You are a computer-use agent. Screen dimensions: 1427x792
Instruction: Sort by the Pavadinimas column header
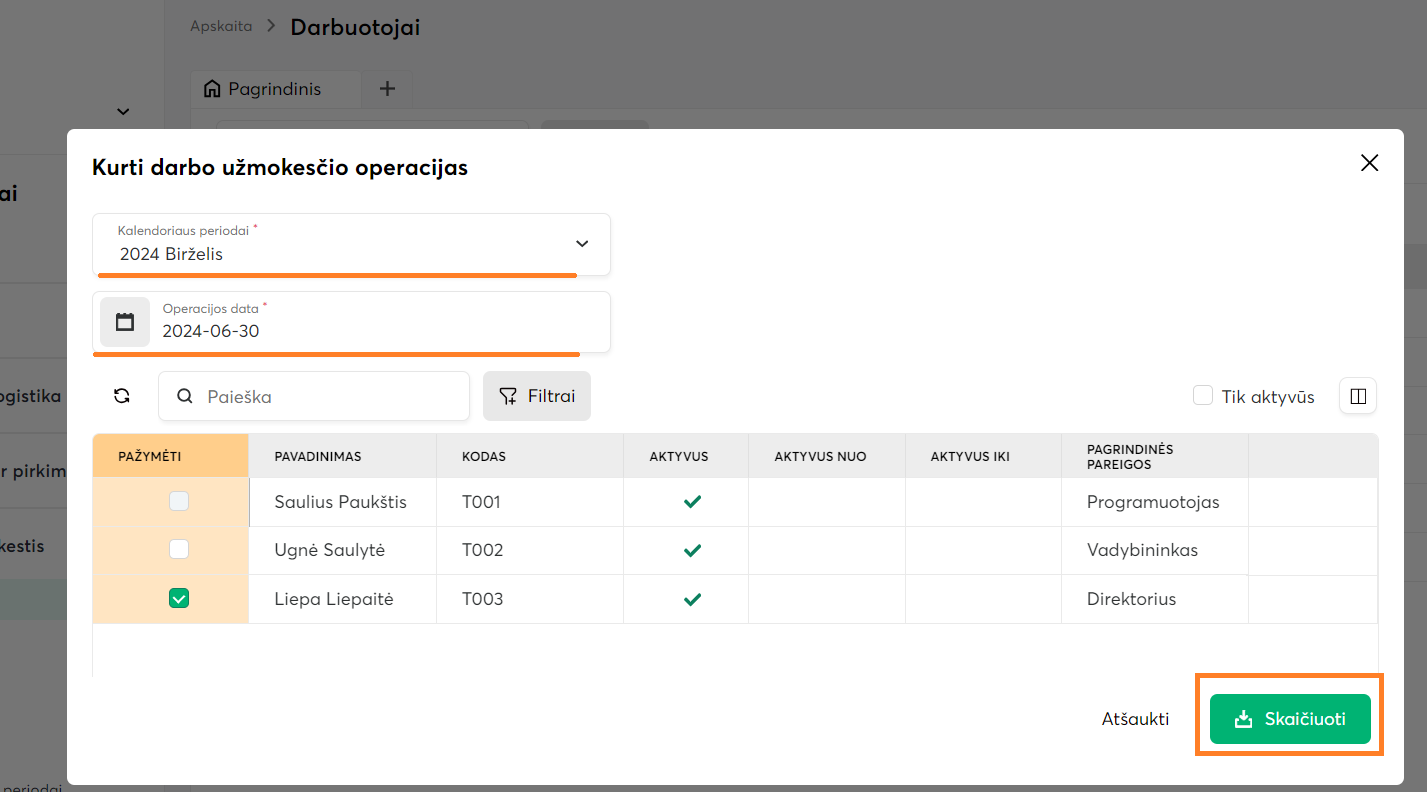[318, 456]
